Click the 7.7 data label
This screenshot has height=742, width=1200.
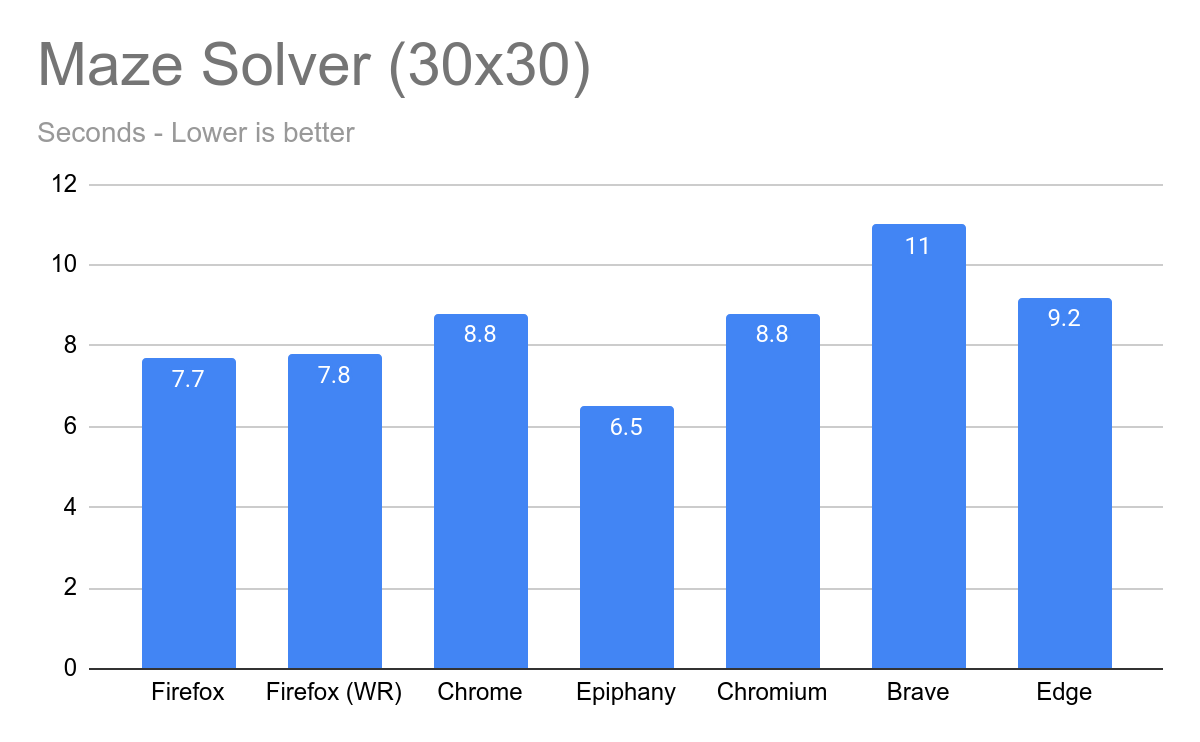pyautogui.click(x=188, y=379)
